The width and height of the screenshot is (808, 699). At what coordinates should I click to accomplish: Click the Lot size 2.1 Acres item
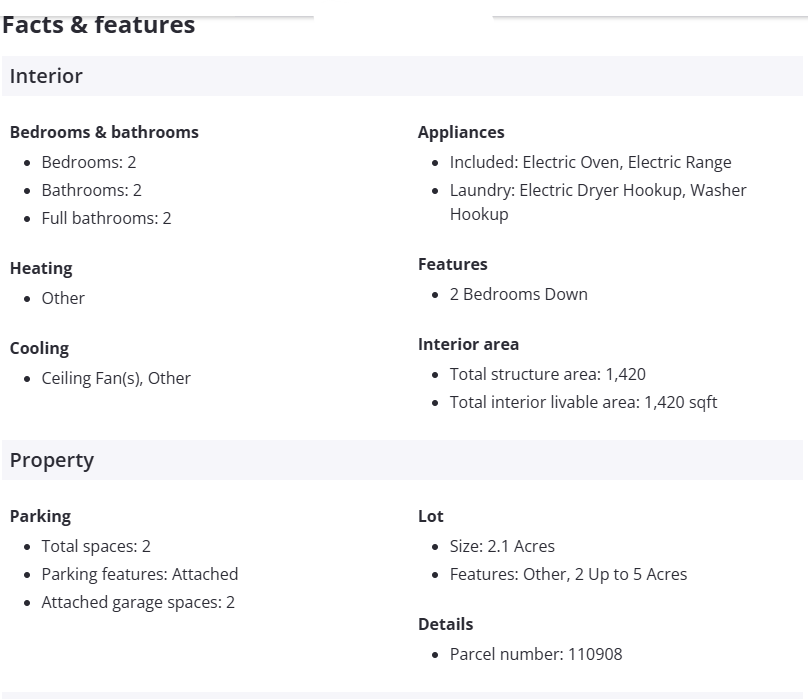502,546
